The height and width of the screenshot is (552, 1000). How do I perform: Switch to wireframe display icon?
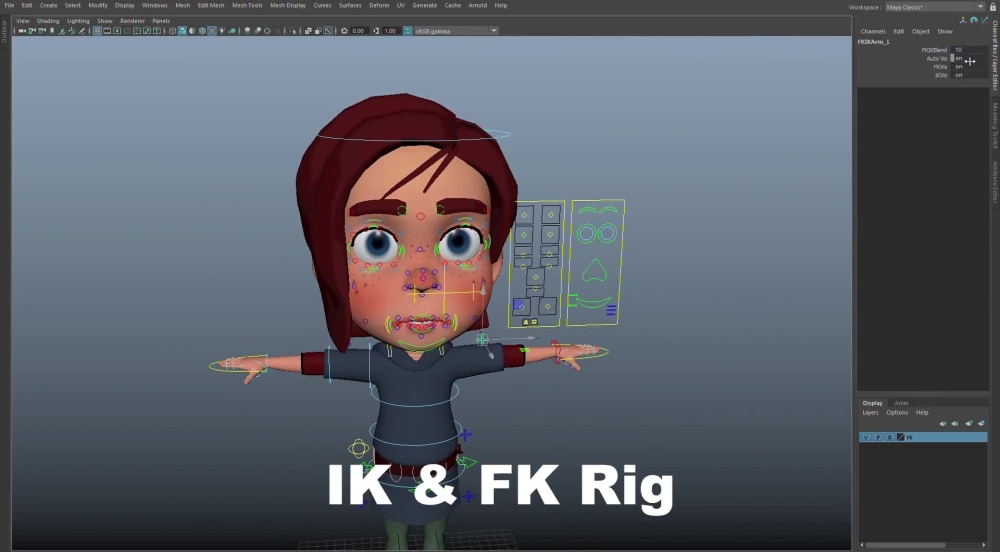pyautogui.click(x=172, y=31)
